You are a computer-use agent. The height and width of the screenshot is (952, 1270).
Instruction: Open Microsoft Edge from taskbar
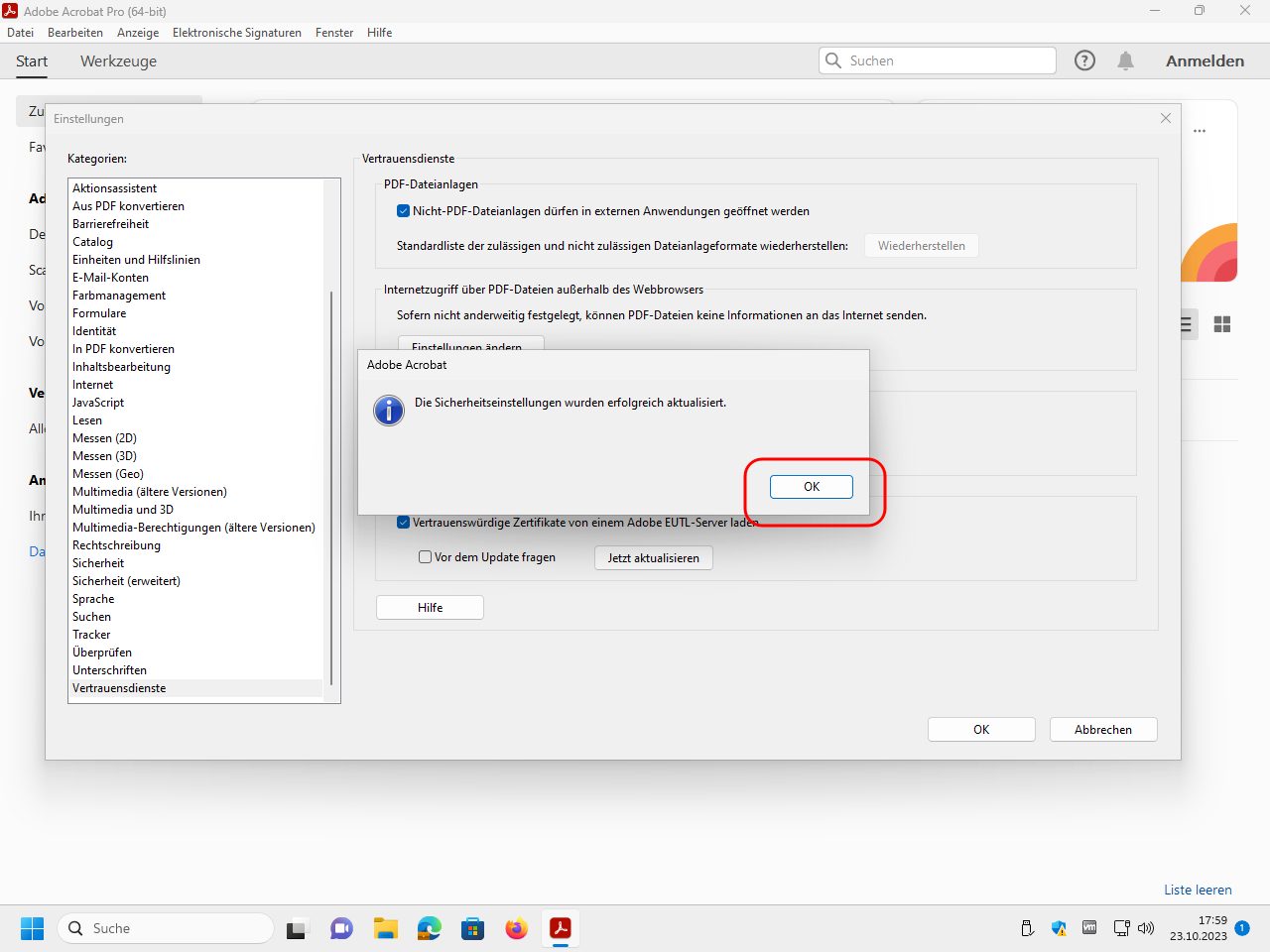click(429, 928)
